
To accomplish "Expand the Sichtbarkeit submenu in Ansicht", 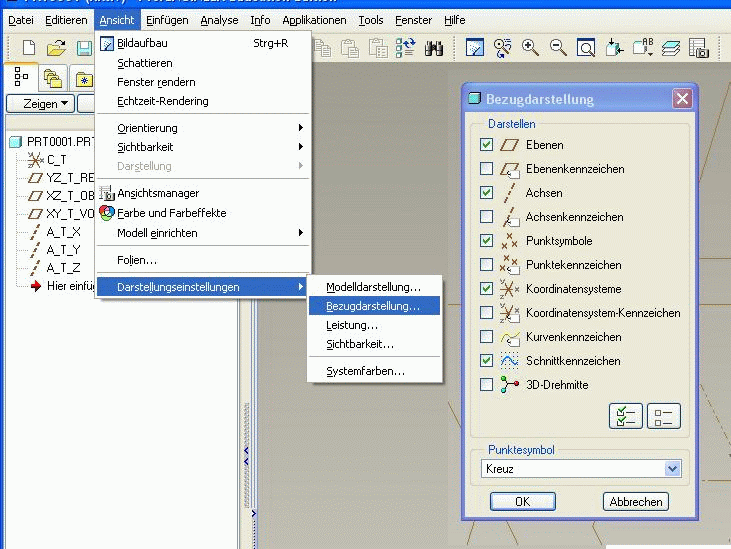I will coord(203,147).
